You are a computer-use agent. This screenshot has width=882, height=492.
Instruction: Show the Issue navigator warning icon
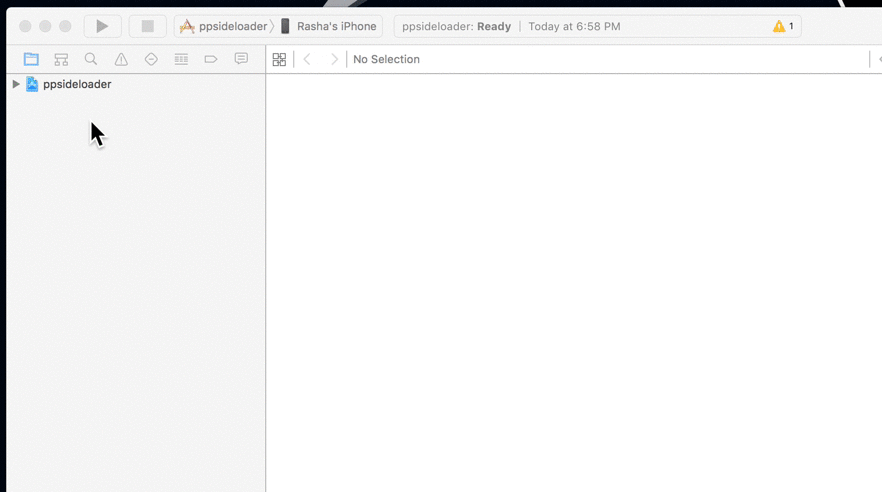pyautogui.click(x=121, y=59)
